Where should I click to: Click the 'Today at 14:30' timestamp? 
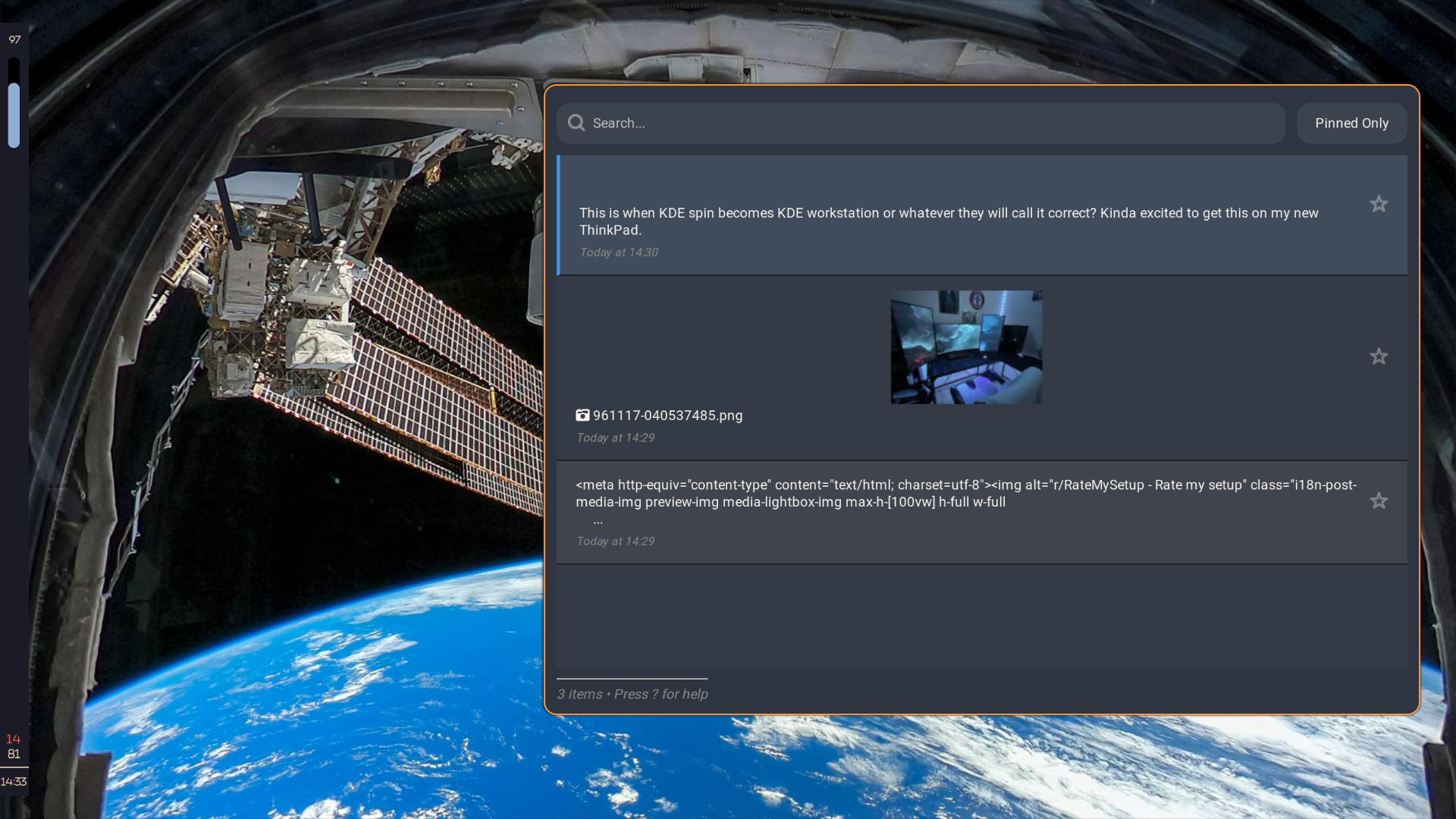click(x=619, y=253)
